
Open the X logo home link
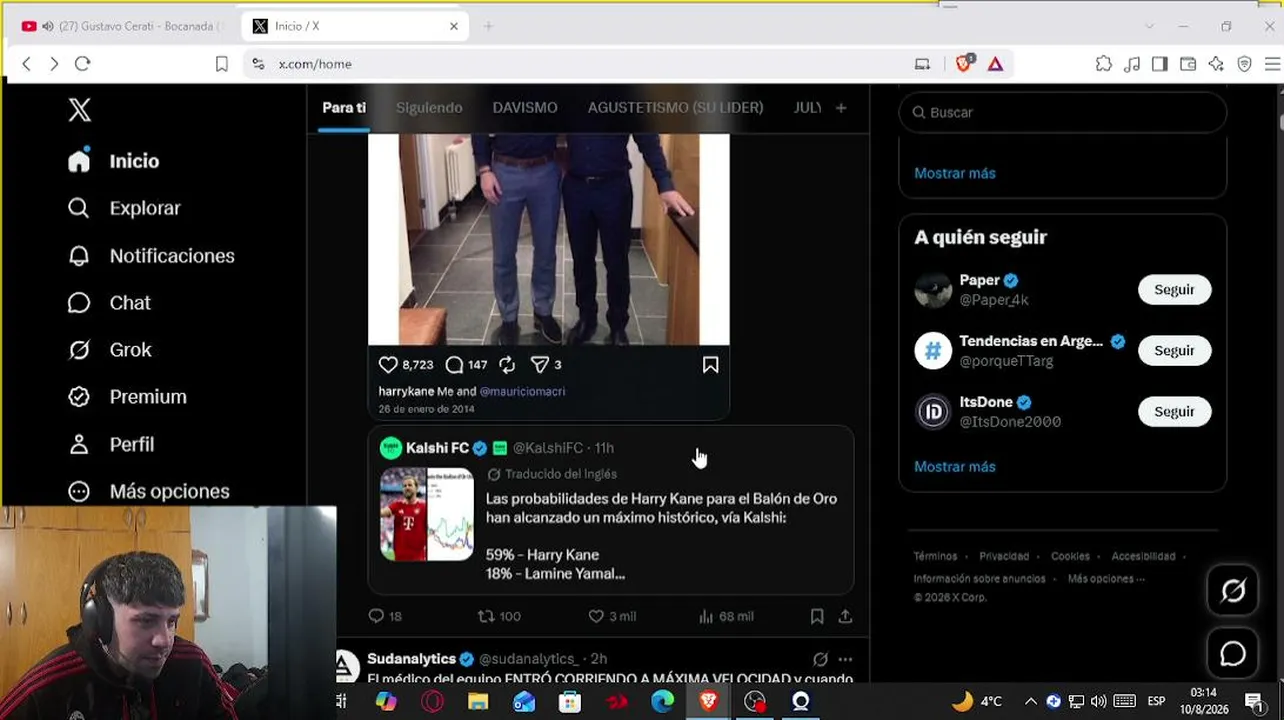pos(79,110)
